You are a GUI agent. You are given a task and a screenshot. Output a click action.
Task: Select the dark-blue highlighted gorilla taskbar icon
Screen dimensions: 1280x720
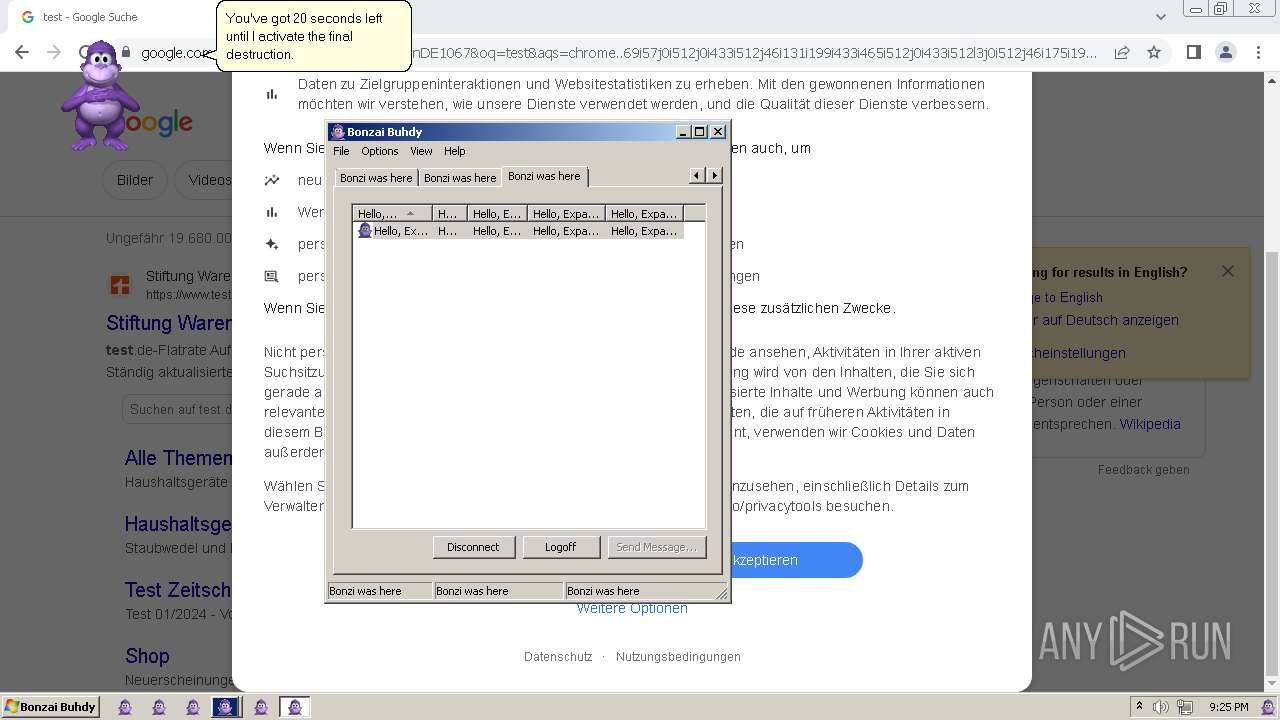tap(226, 707)
